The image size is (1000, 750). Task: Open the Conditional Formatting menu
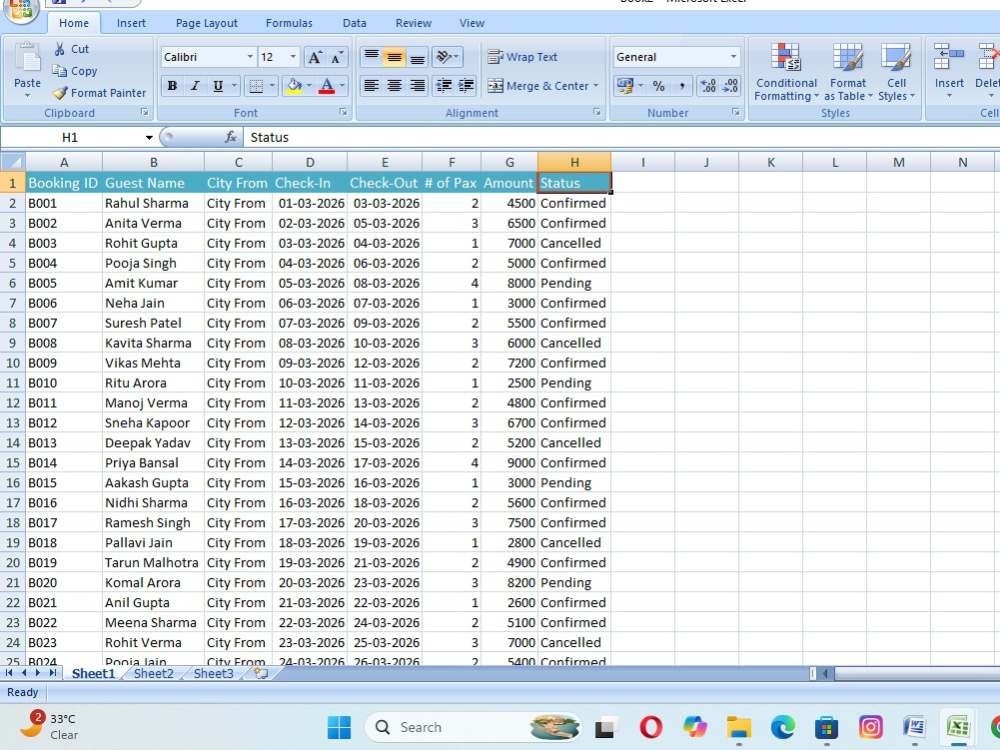(x=786, y=71)
